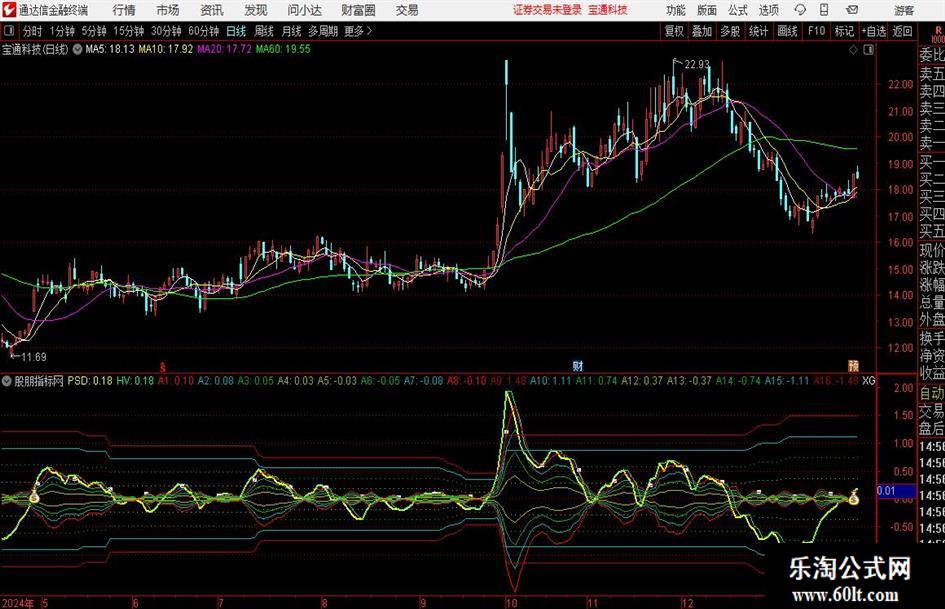Open F10 company info
The height and width of the screenshot is (609, 945).
[x=817, y=31]
